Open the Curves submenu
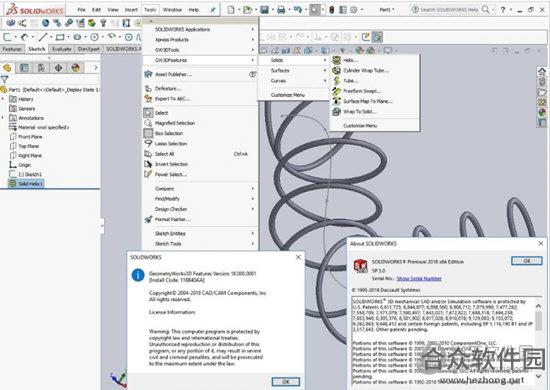550x390 pixels. (x=294, y=81)
